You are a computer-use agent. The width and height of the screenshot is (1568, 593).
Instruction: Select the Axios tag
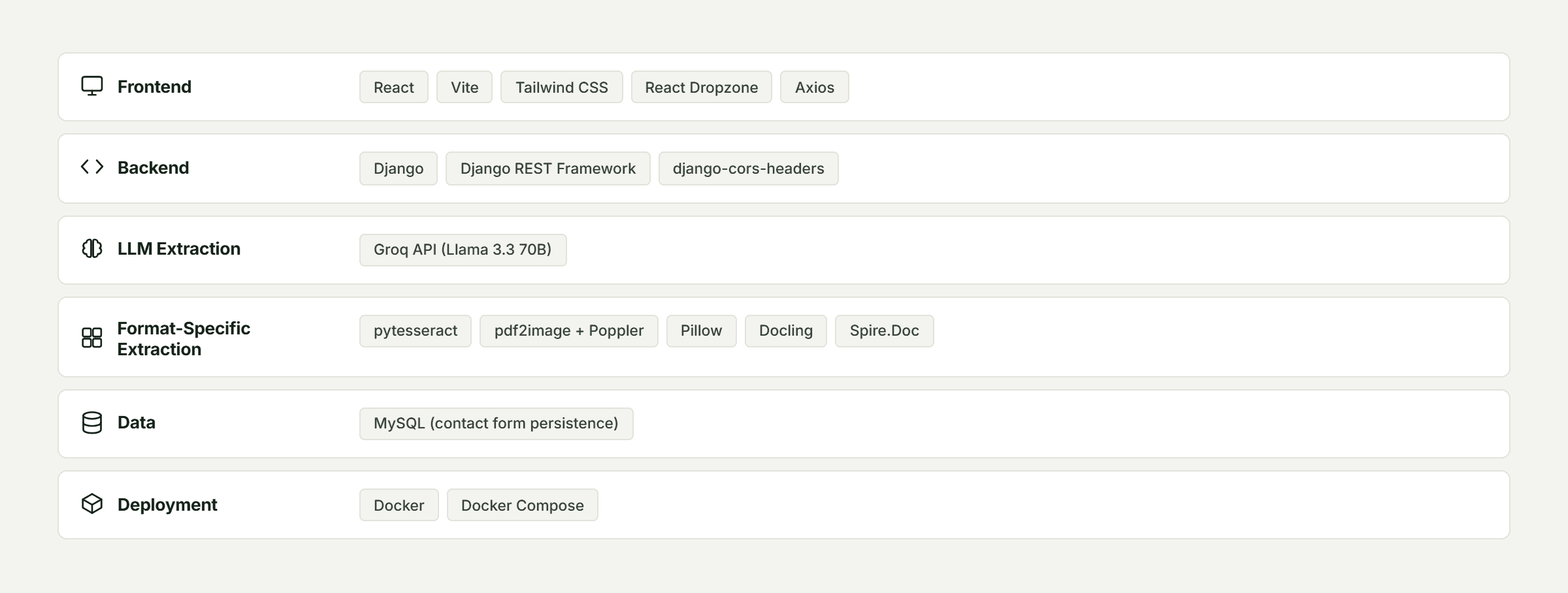[x=815, y=87]
